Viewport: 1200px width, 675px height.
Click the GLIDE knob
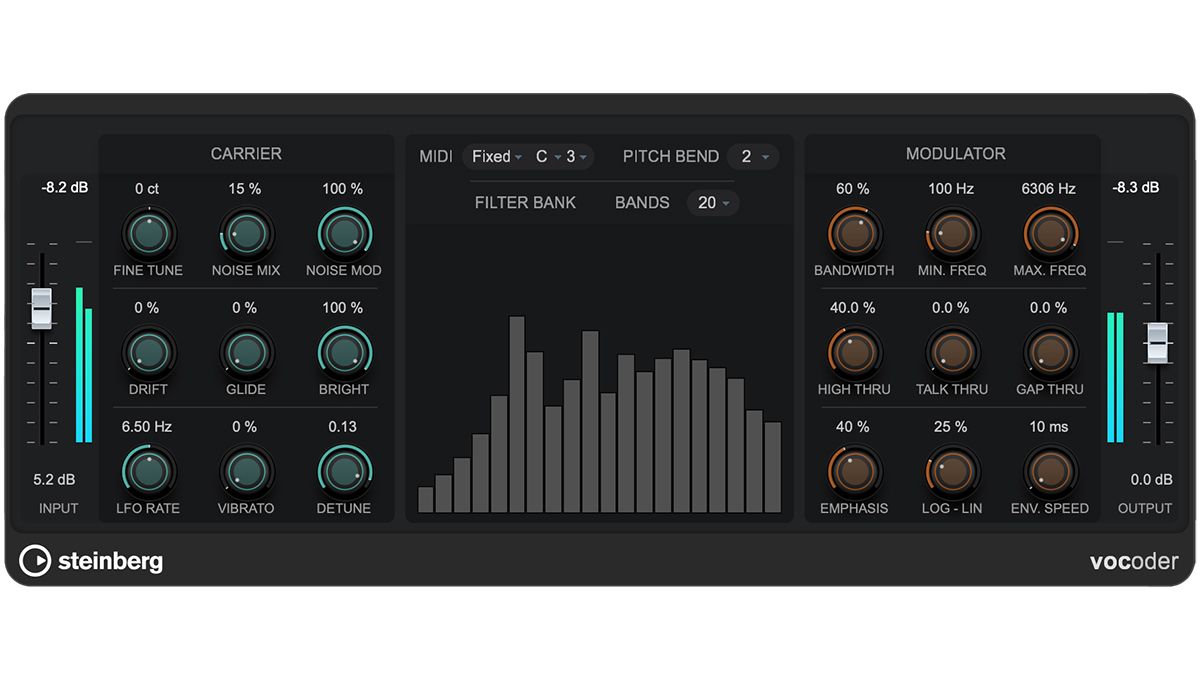(x=246, y=353)
